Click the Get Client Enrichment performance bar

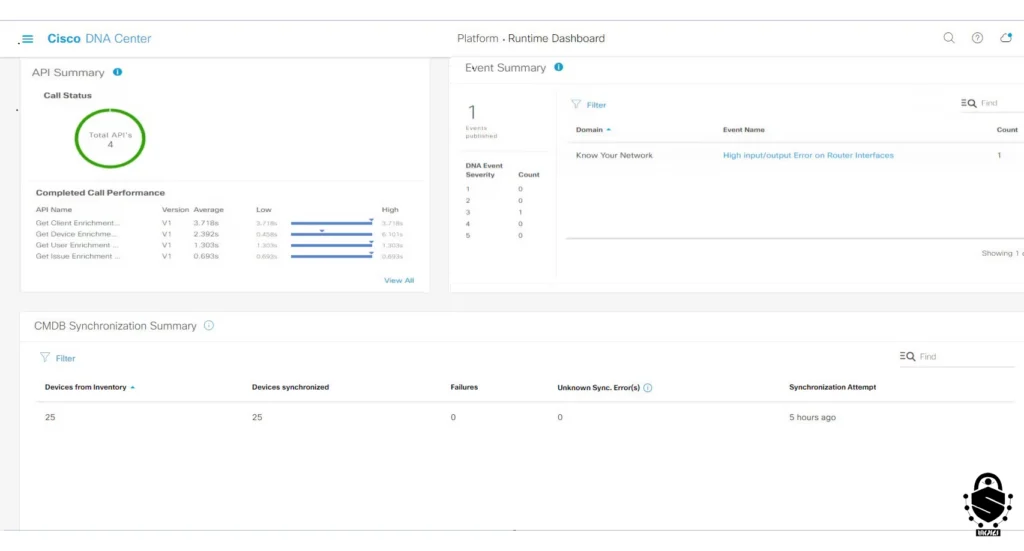point(331,223)
